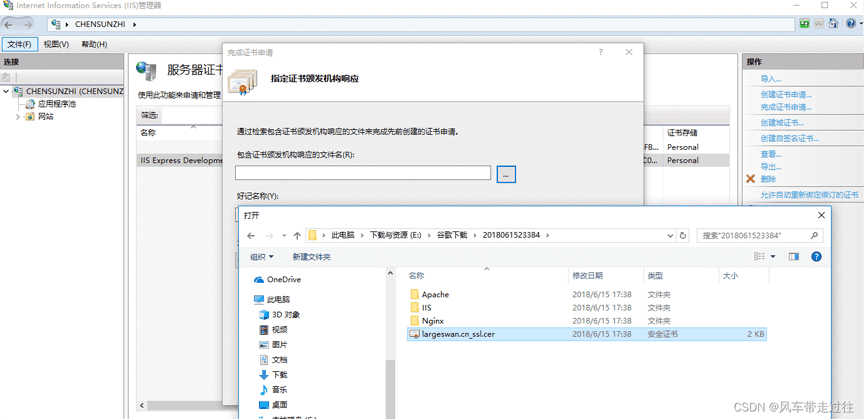
Task: Click 下载与资源 (E:) in the breadcrumb path
Action: coord(396,235)
